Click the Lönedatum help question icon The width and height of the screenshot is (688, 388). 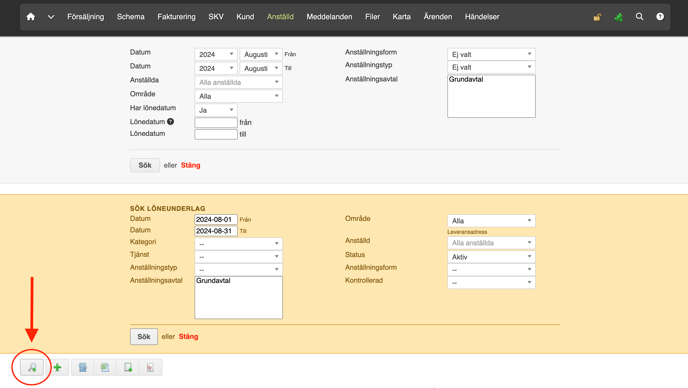170,122
